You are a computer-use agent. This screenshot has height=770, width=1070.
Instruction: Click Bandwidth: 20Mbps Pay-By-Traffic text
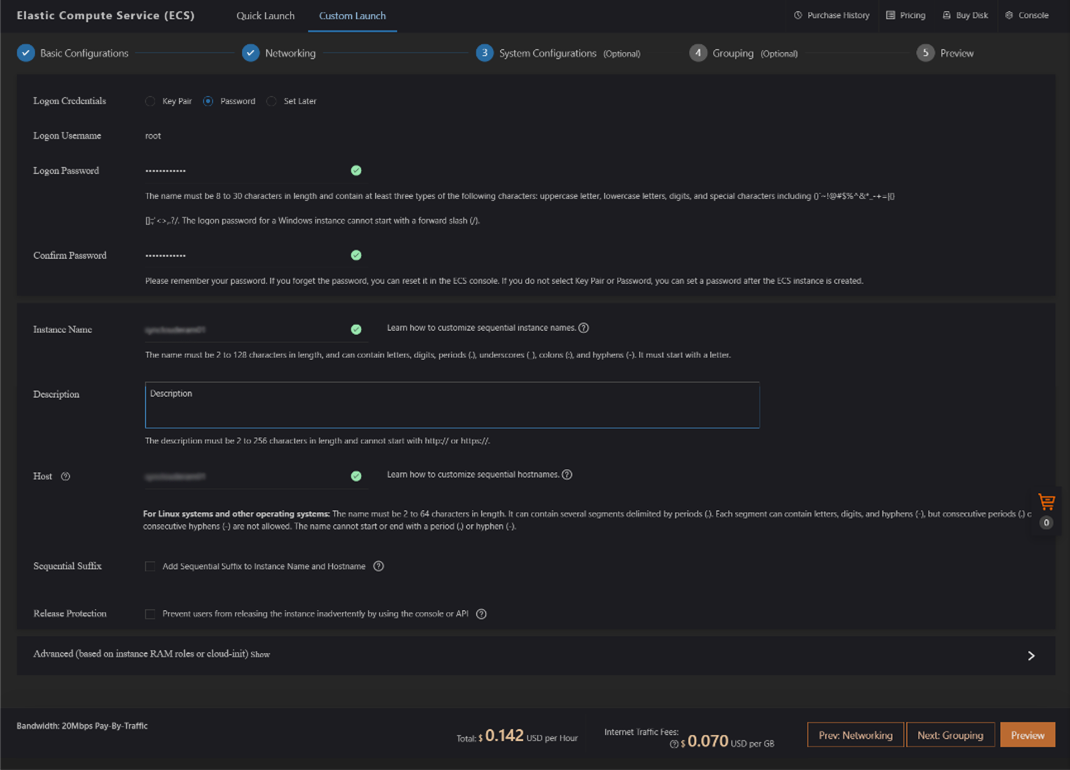[x=82, y=726]
